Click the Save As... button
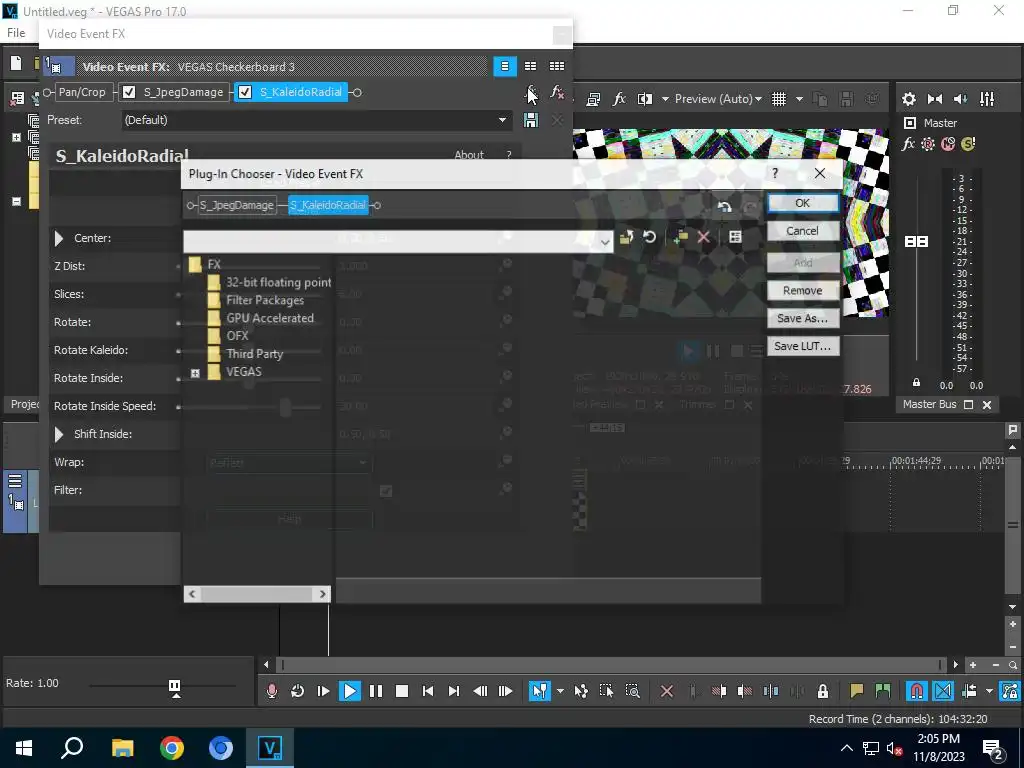This screenshot has width=1024, height=768. point(803,318)
